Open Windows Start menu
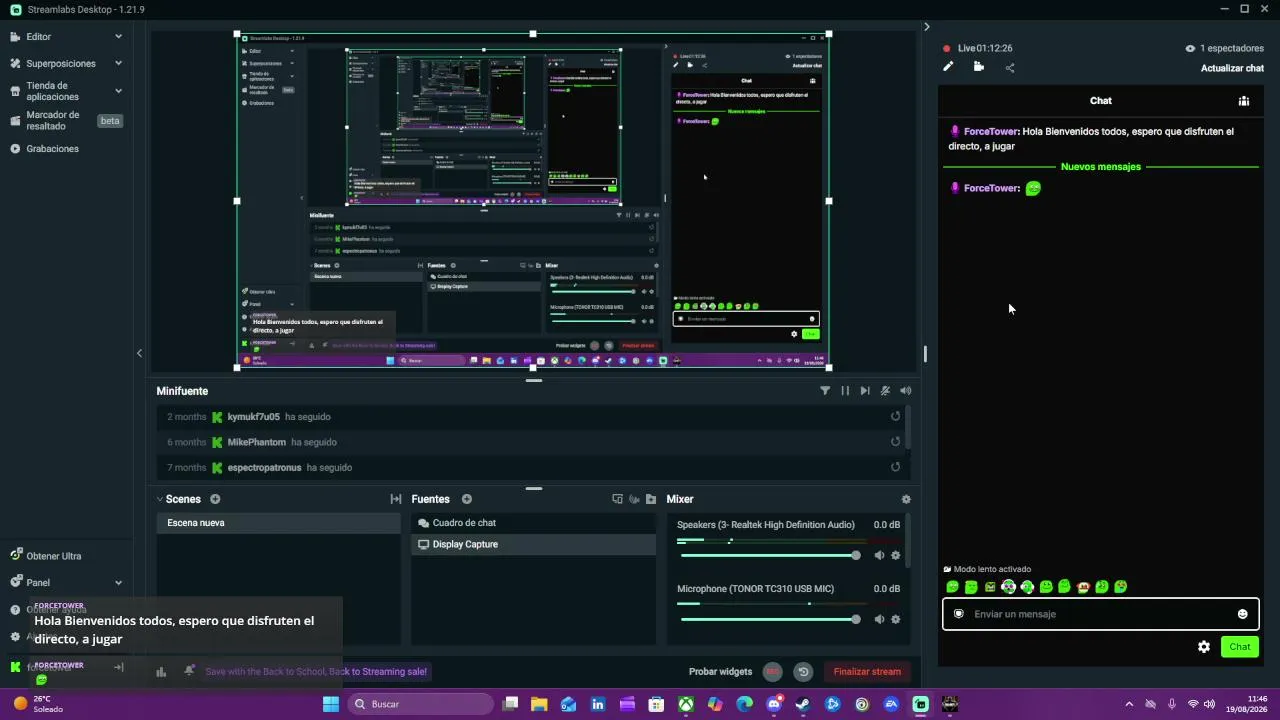1280x720 pixels. click(x=331, y=704)
